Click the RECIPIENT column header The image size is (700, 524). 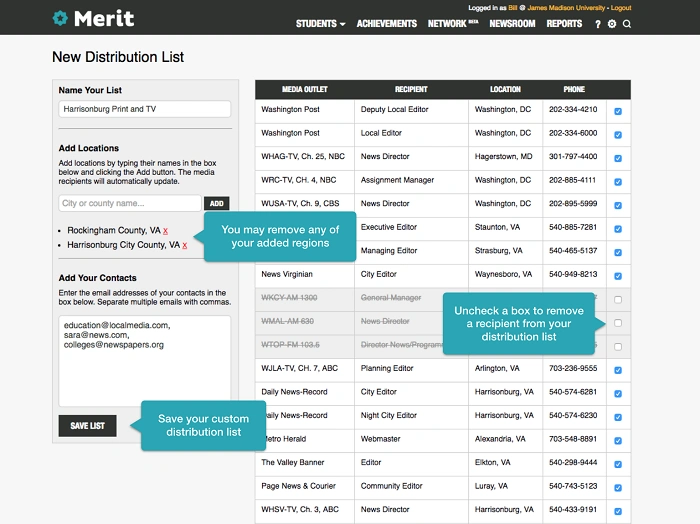coord(411,89)
